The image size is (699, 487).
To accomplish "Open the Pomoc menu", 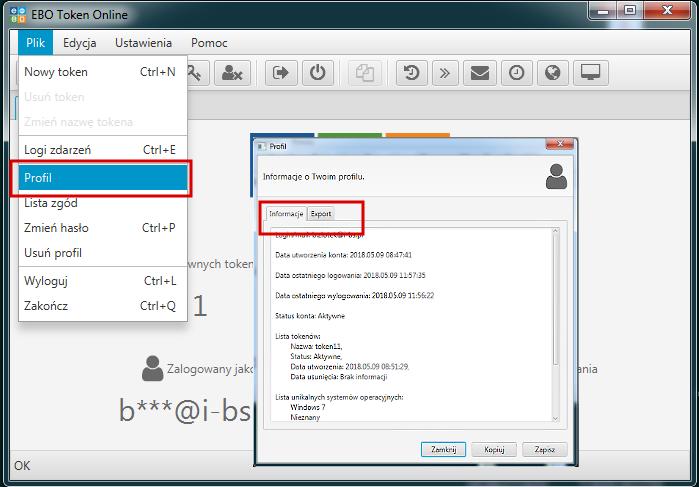I will (x=209, y=43).
